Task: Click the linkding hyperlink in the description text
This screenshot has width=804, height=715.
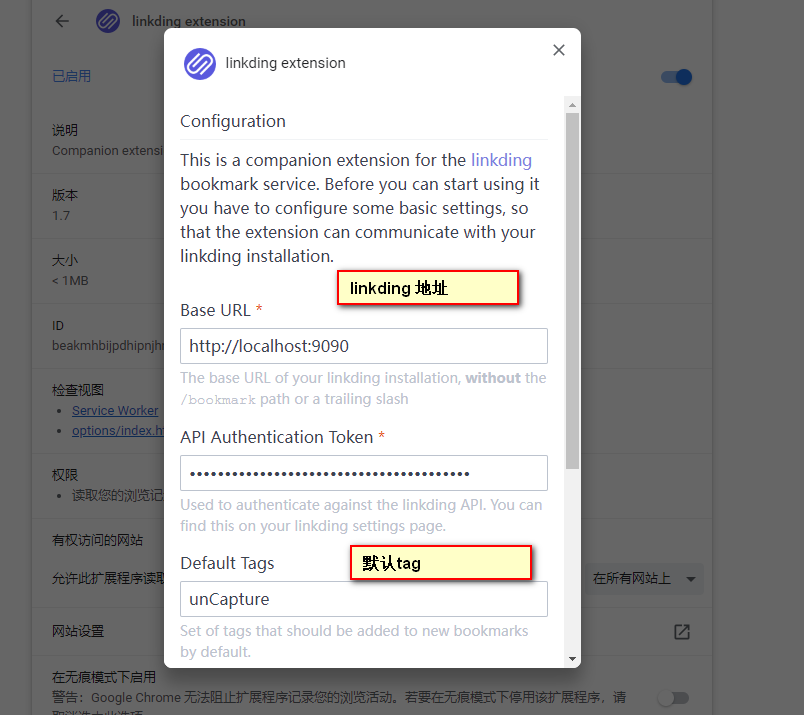Action: 501,159
